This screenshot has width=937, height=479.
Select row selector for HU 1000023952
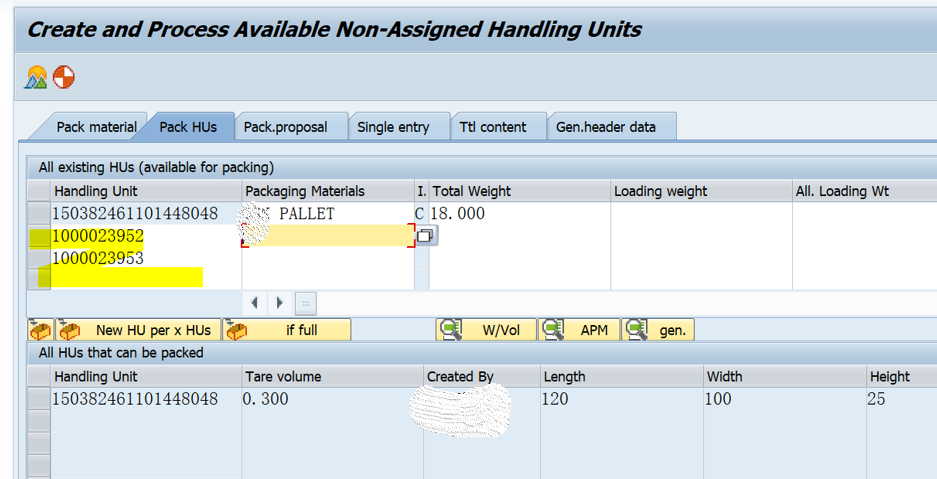click(39, 236)
